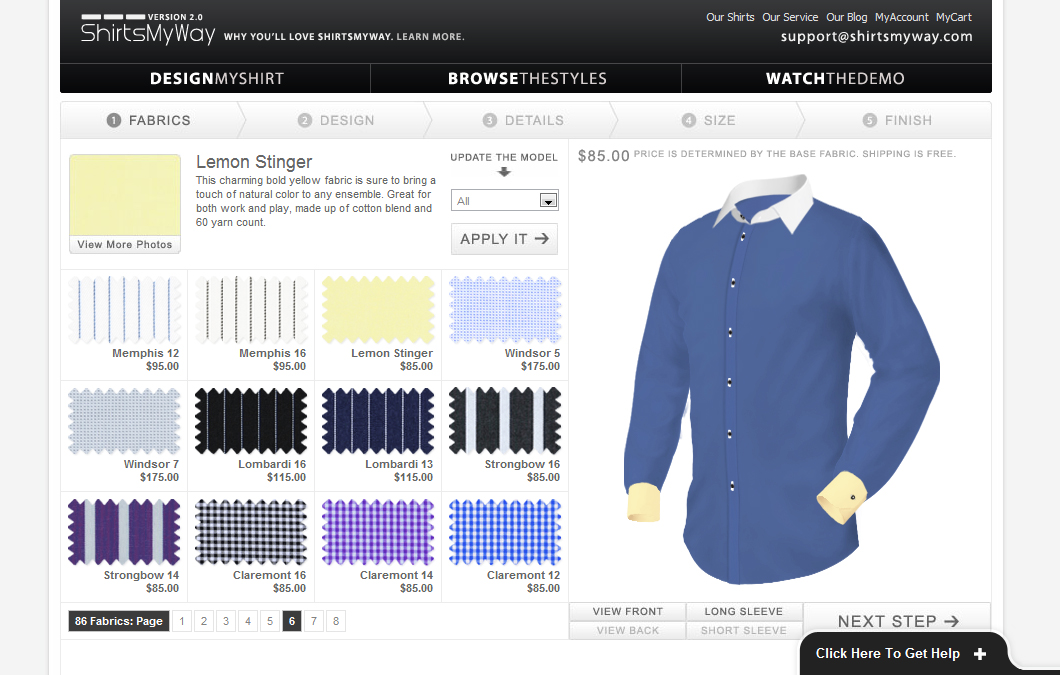Open Browse The Styles menu
The height and width of the screenshot is (675, 1060).
[526, 79]
